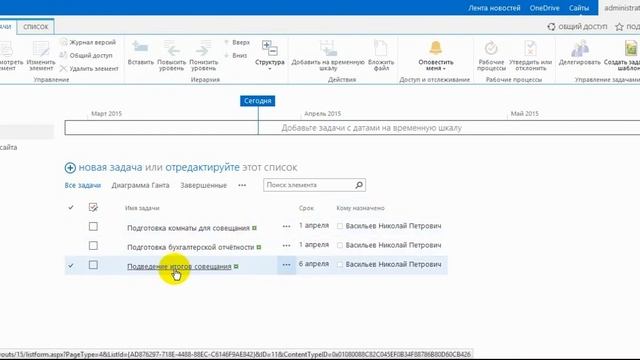This screenshot has height=360, width=640.
Task: Check complete box for Подведение итогов совещания
Action: (93, 265)
